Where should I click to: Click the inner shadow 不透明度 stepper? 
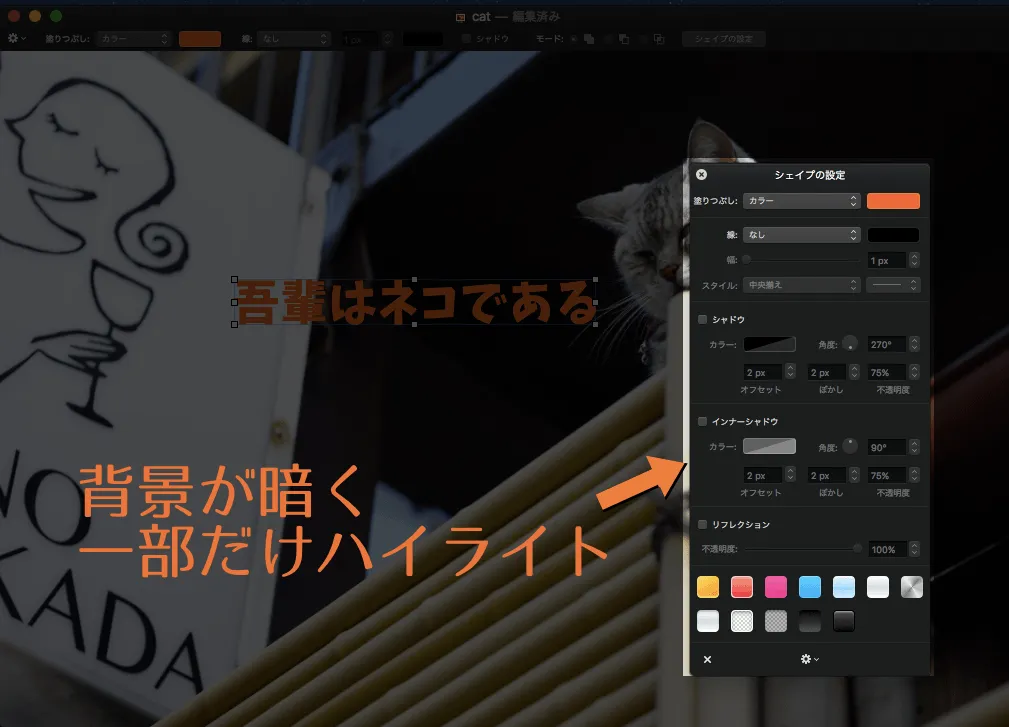tap(914, 475)
